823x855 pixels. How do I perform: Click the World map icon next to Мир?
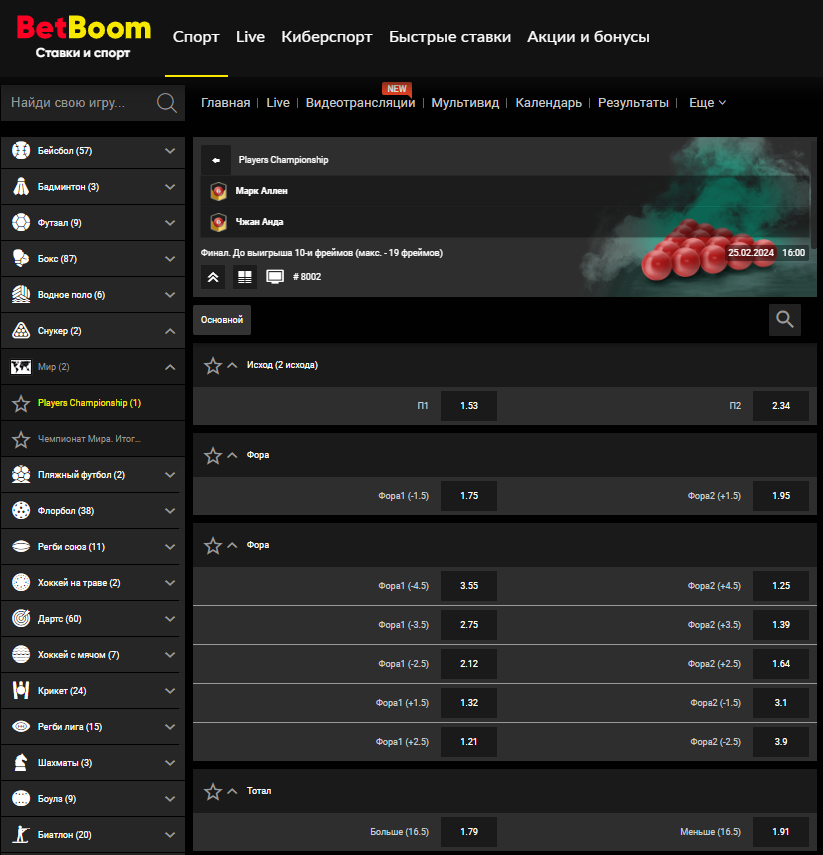(x=21, y=366)
